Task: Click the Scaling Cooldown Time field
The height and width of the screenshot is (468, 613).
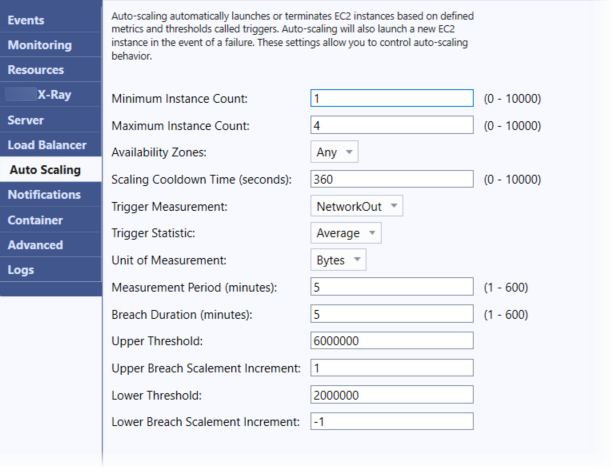Action: [391, 179]
